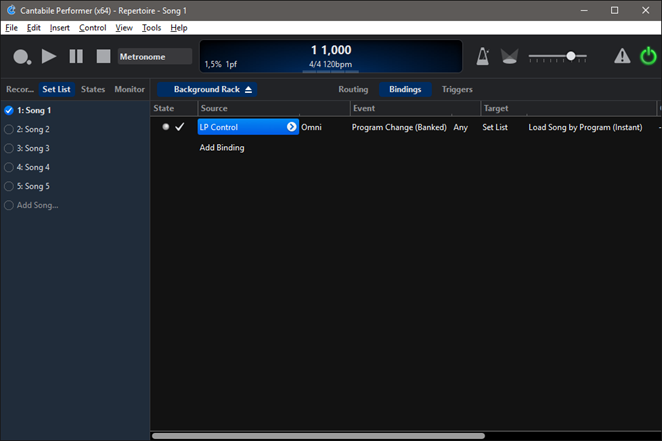662x441 pixels.
Task: Click the time display showing 1 1,000
Action: 331,50
